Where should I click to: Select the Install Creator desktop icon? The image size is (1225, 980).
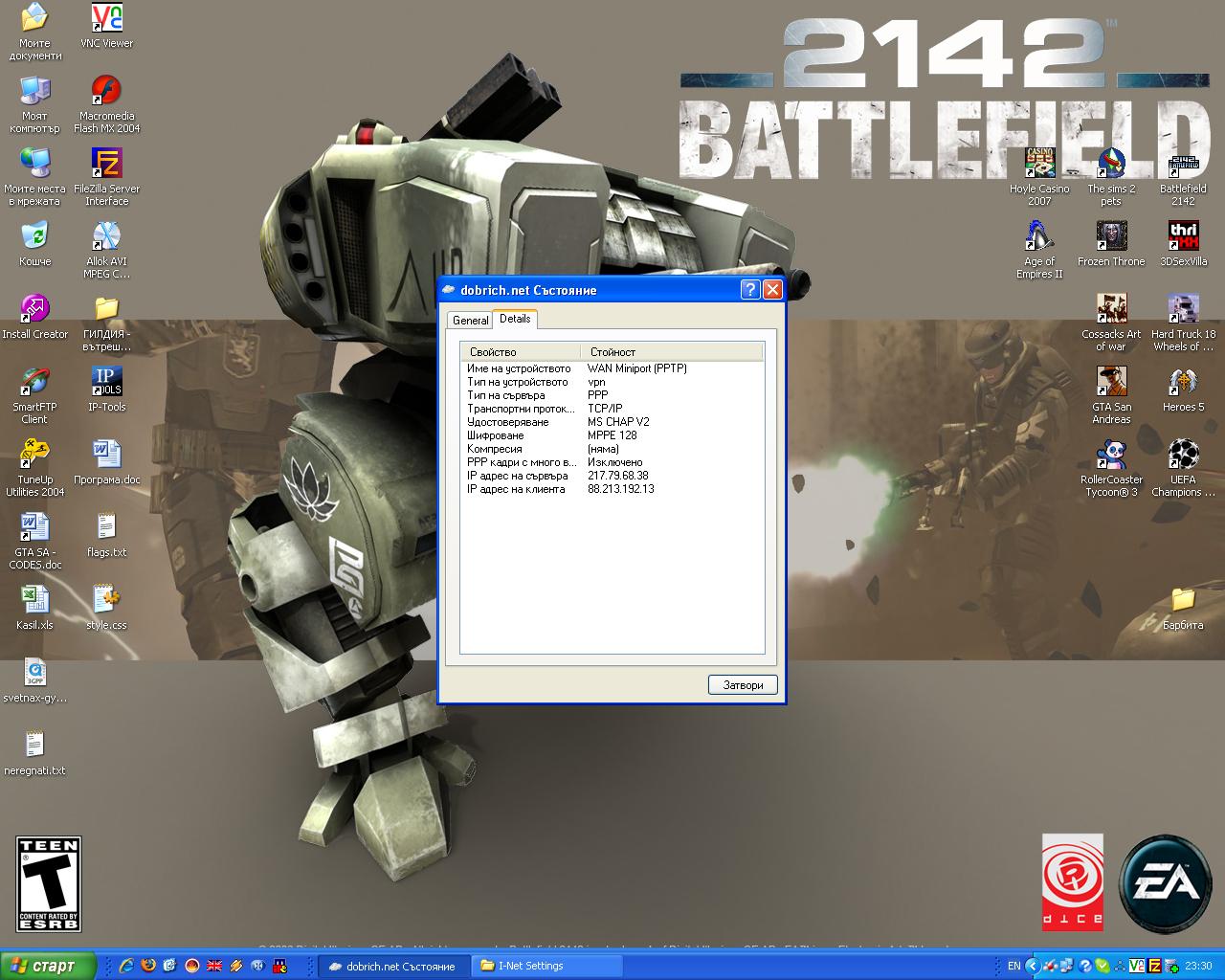click(x=35, y=318)
